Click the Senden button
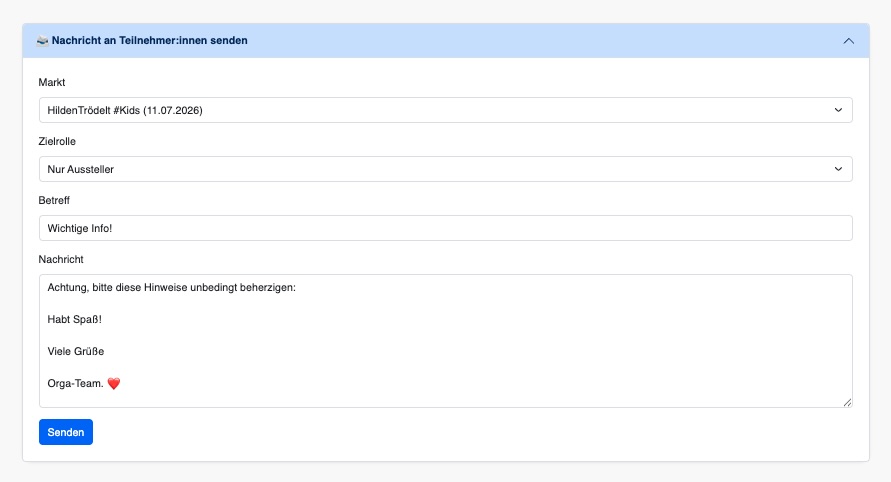 click(66, 432)
